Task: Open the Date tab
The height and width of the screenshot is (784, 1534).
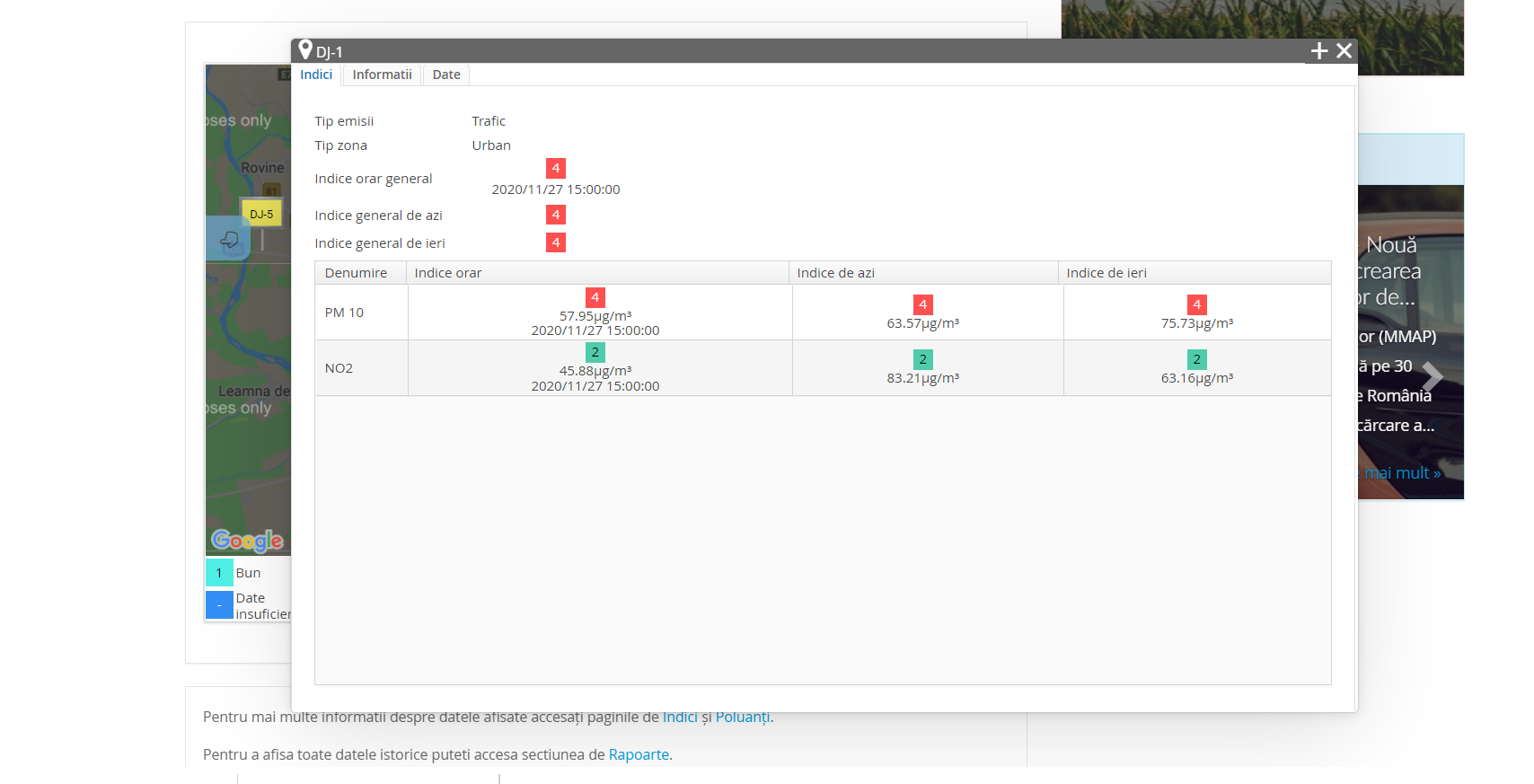Action: pyautogui.click(x=446, y=75)
